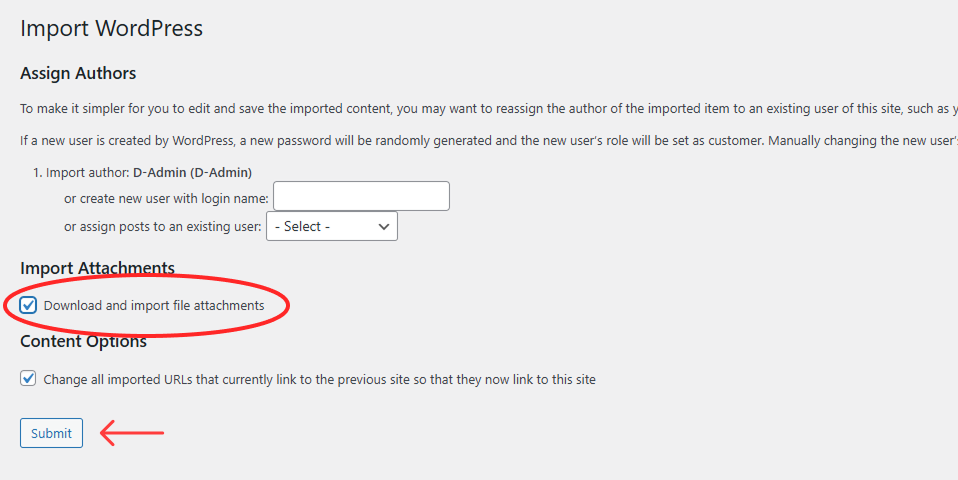Click the new user login name field
This screenshot has width=958, height=480.
(361, 196)
